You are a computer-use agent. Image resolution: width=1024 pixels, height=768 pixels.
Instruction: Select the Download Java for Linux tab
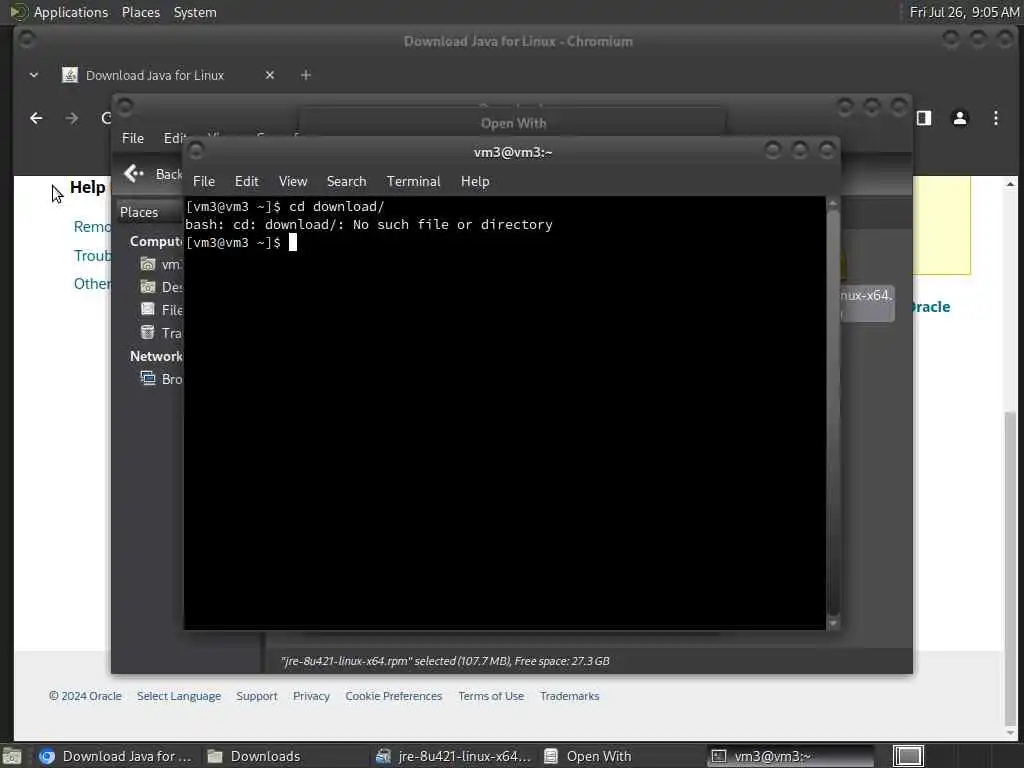[x=155, y=75]
